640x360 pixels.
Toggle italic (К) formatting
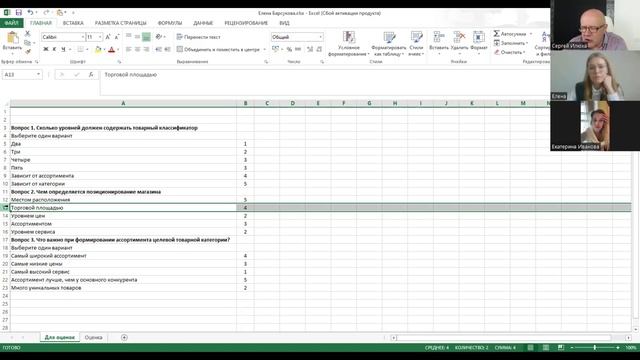(54, 49)
